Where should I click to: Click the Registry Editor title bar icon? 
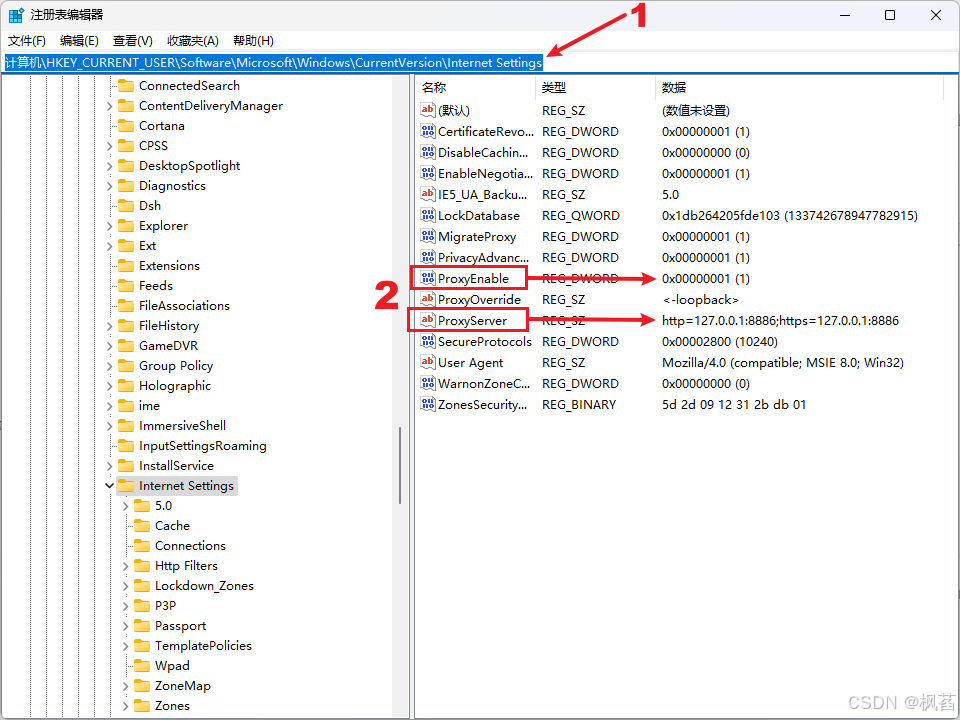pos(14,14)
